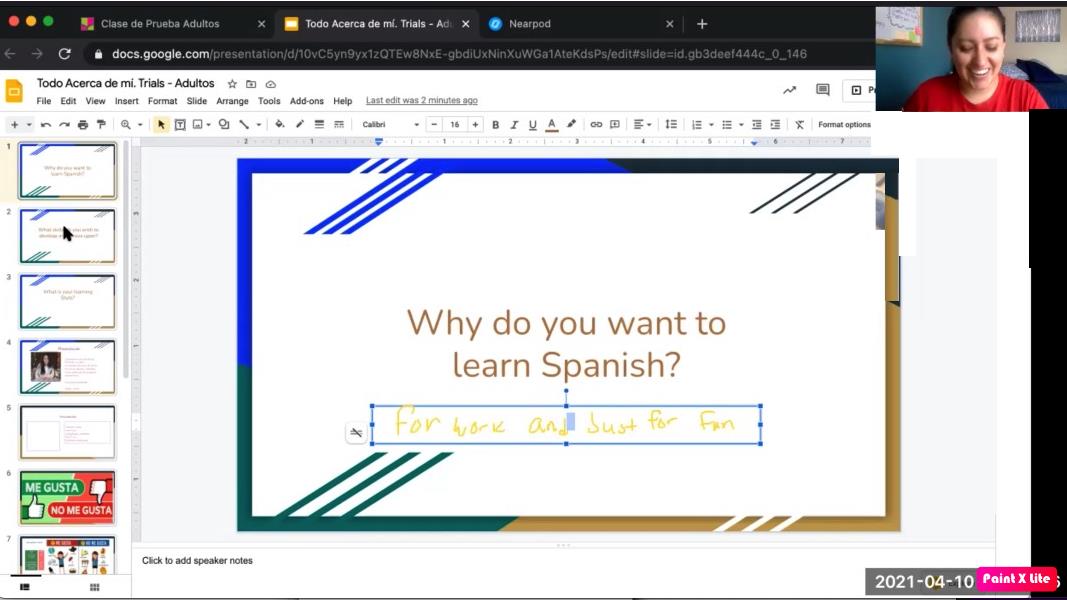Select the ME GUSTA slide thumbnail
1067x600 pixels.
(67, 497)
